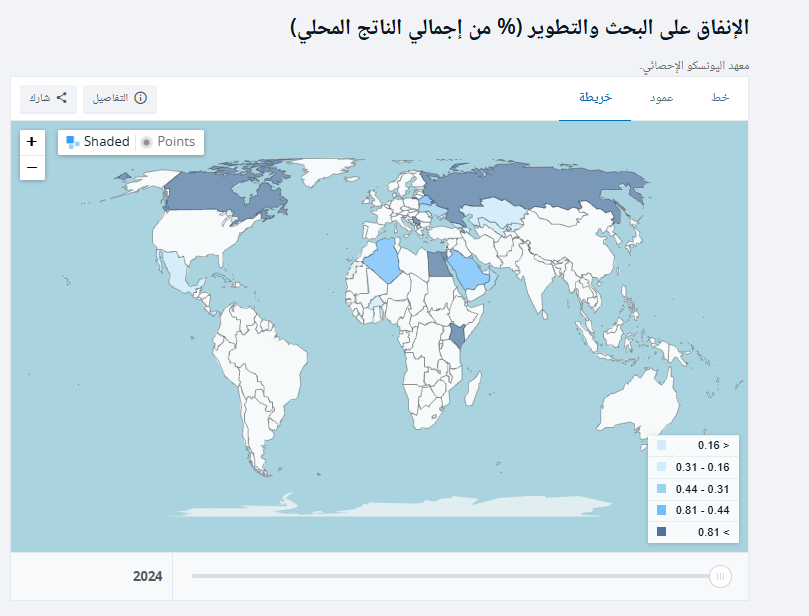
Task: Open the خريطة (map) tab
Action: click(x=595, y=98)
